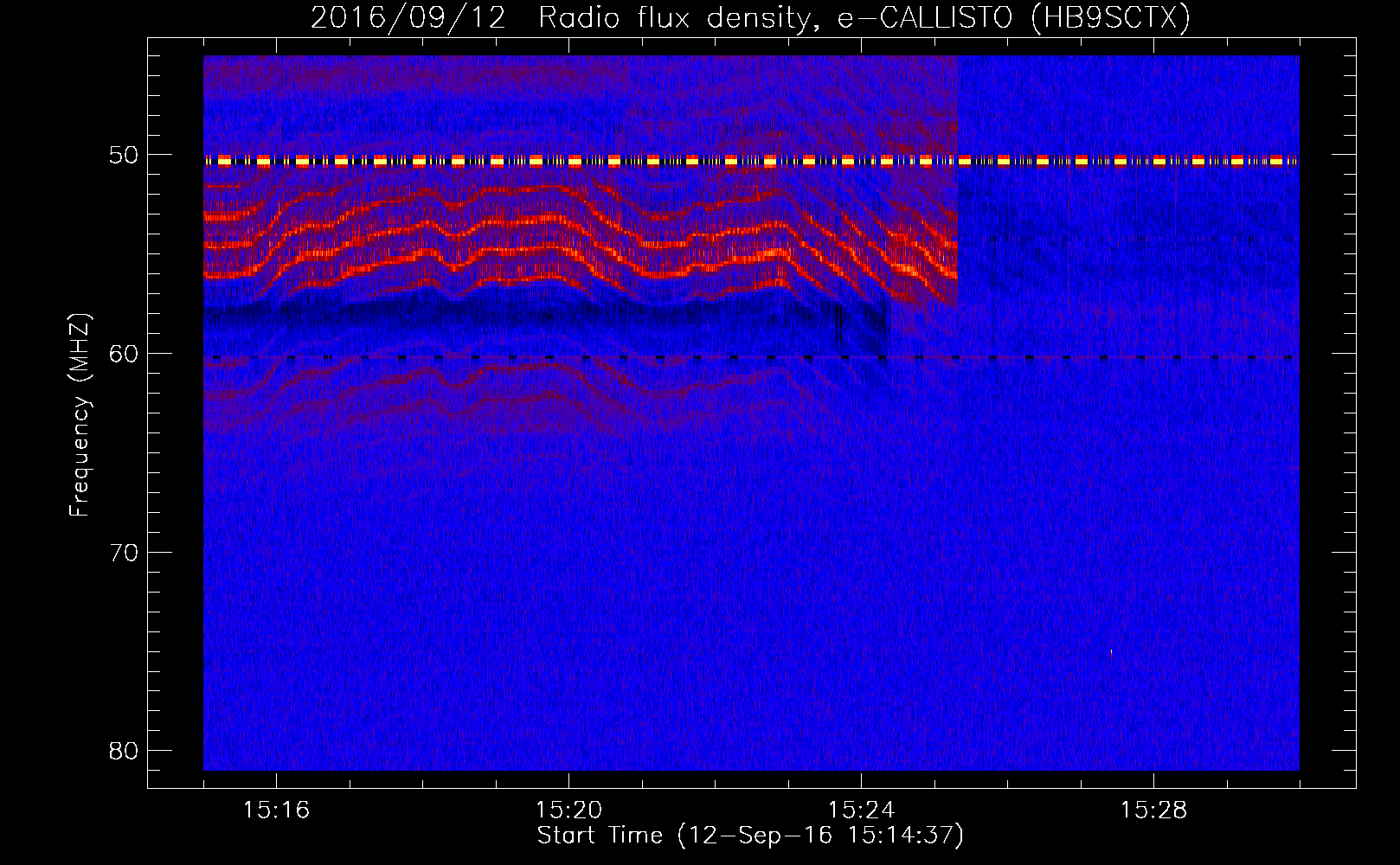Click the '15:16' time tick label
The image size is (1400, 865).
click(x=276, y=811)
